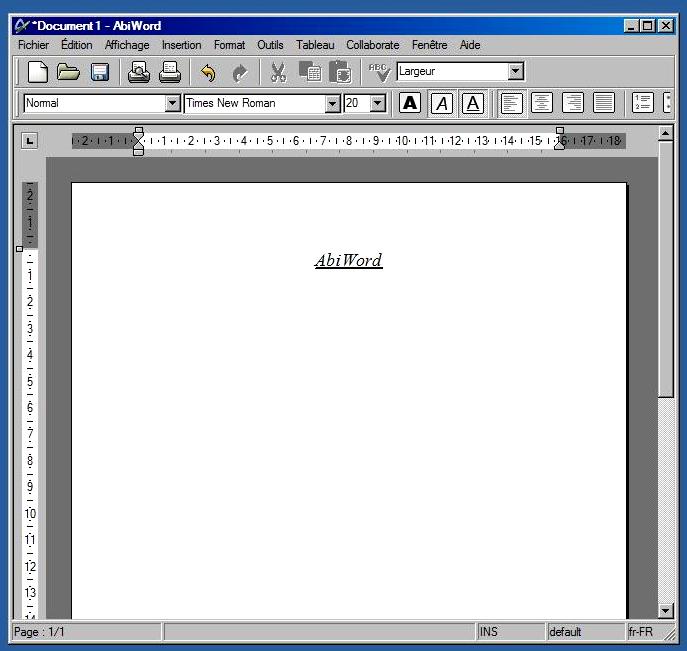Image resolution: width=687 pixels, height=651 pixels.
Task: Justify the paragraph text
Action: [x=604, y=103]
